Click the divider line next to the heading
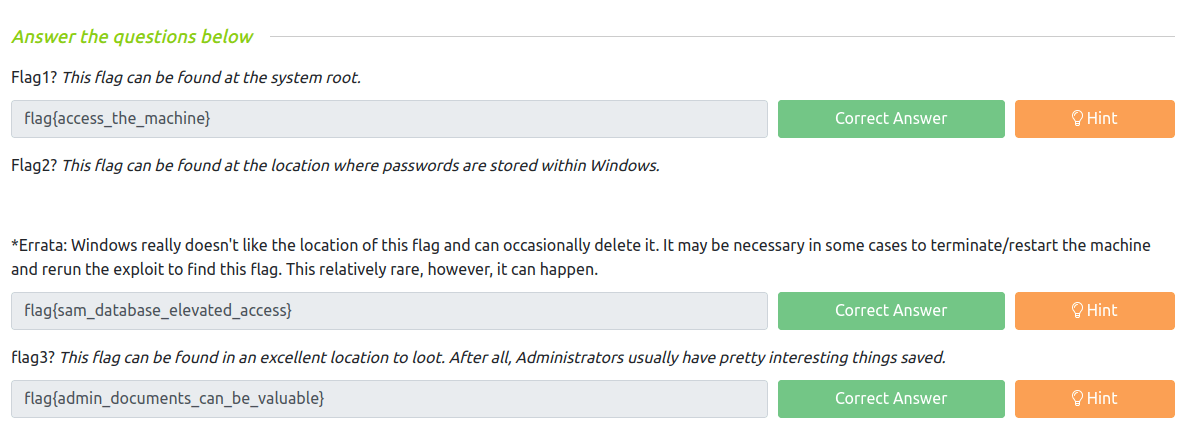Screen dimensions: 1189x434 tap(722, 37)
